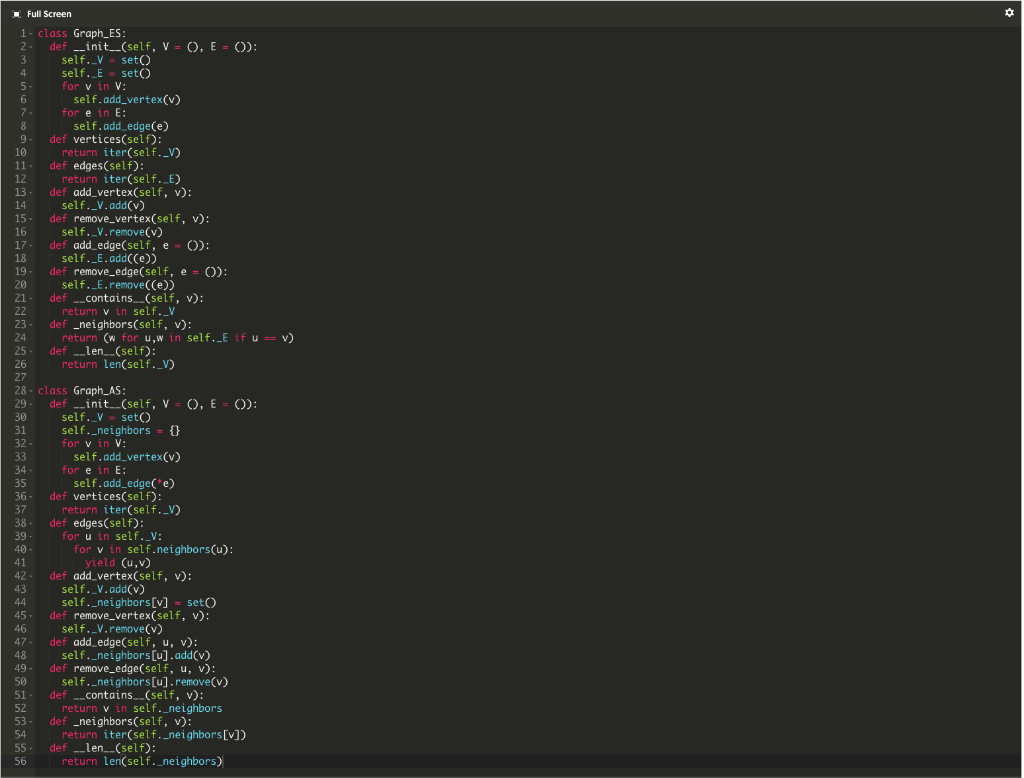Click 'self.add_edge(e)' on line 8

pyautogui.click(x=121, y=126)
